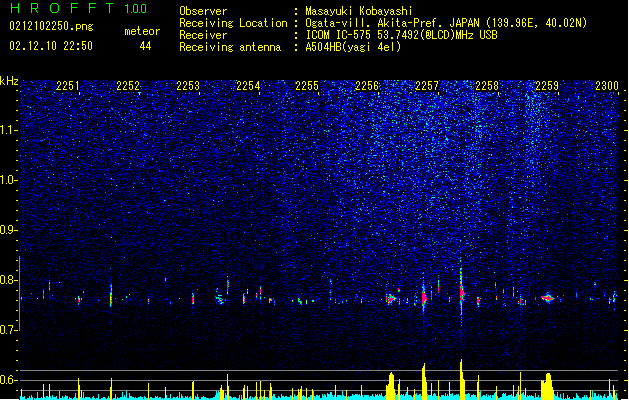This screenshot has height=400, width=629.
Task: Click the 0.7 kHz frequency label
Action: (9, 330)
